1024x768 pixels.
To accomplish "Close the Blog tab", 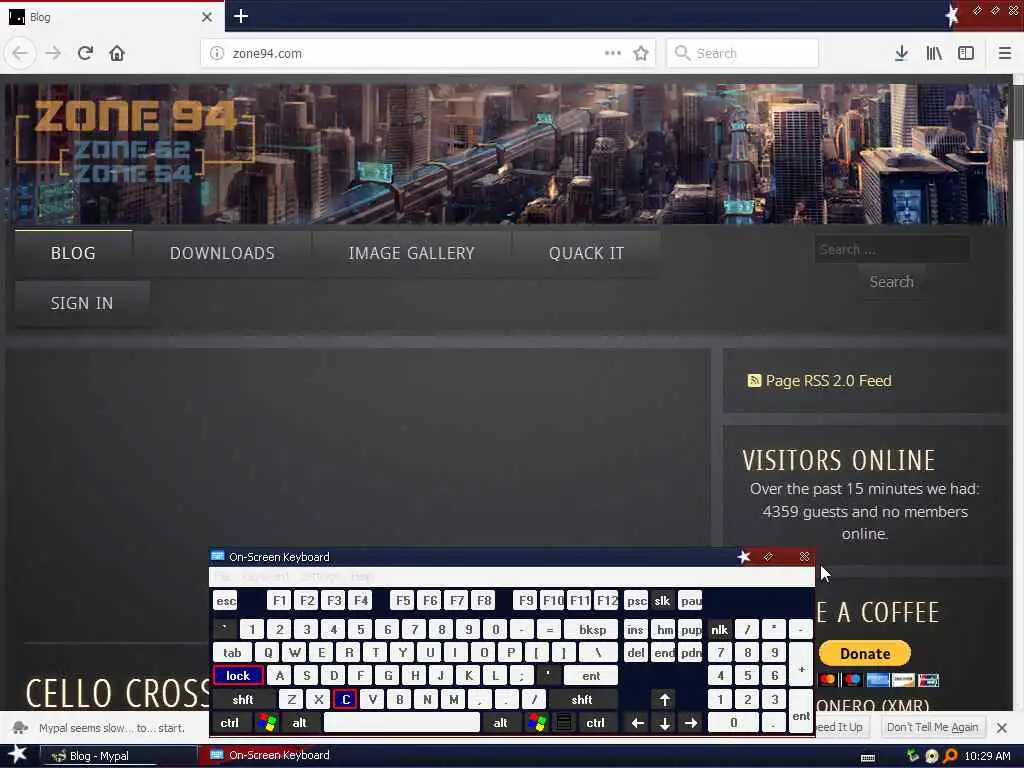I will 207,17.
